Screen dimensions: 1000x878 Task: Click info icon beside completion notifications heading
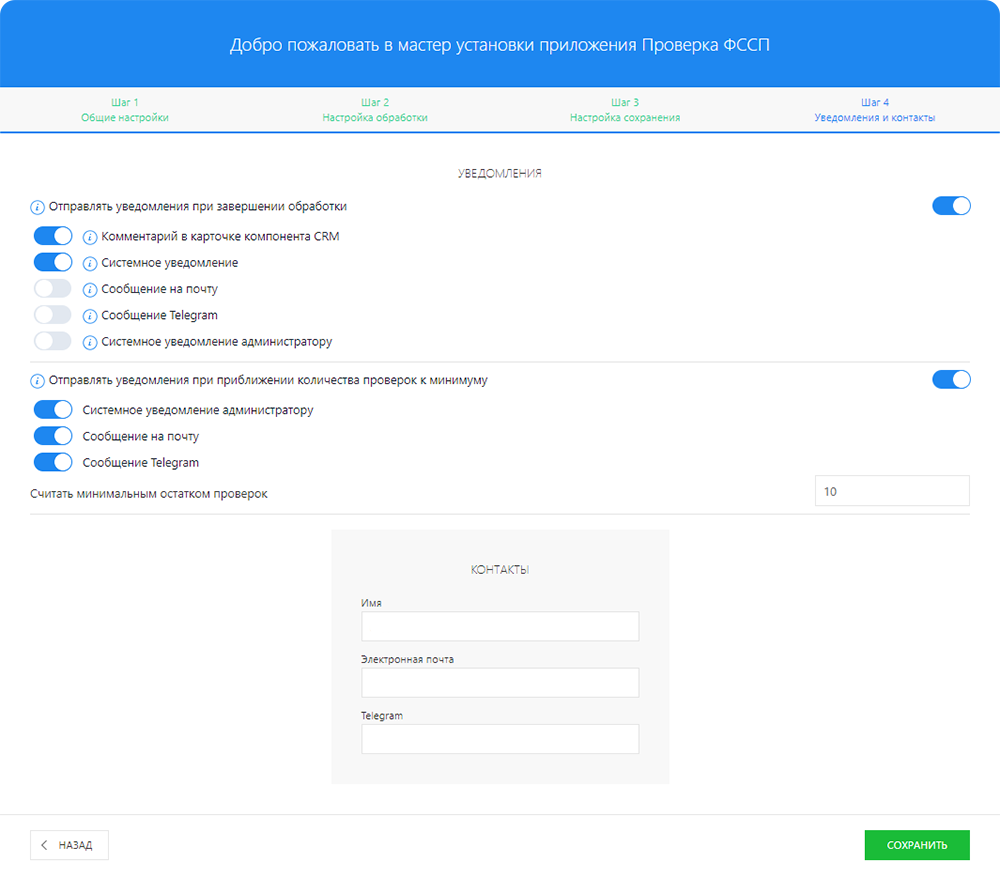[x=38, y=207]
